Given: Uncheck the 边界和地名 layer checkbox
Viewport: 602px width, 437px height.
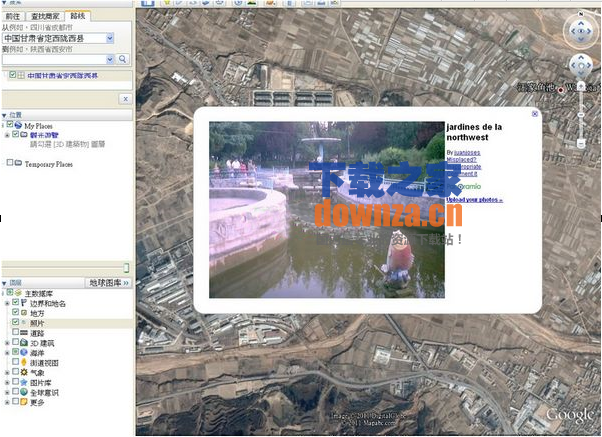Looking at the screenshot, I should [15, 302].
